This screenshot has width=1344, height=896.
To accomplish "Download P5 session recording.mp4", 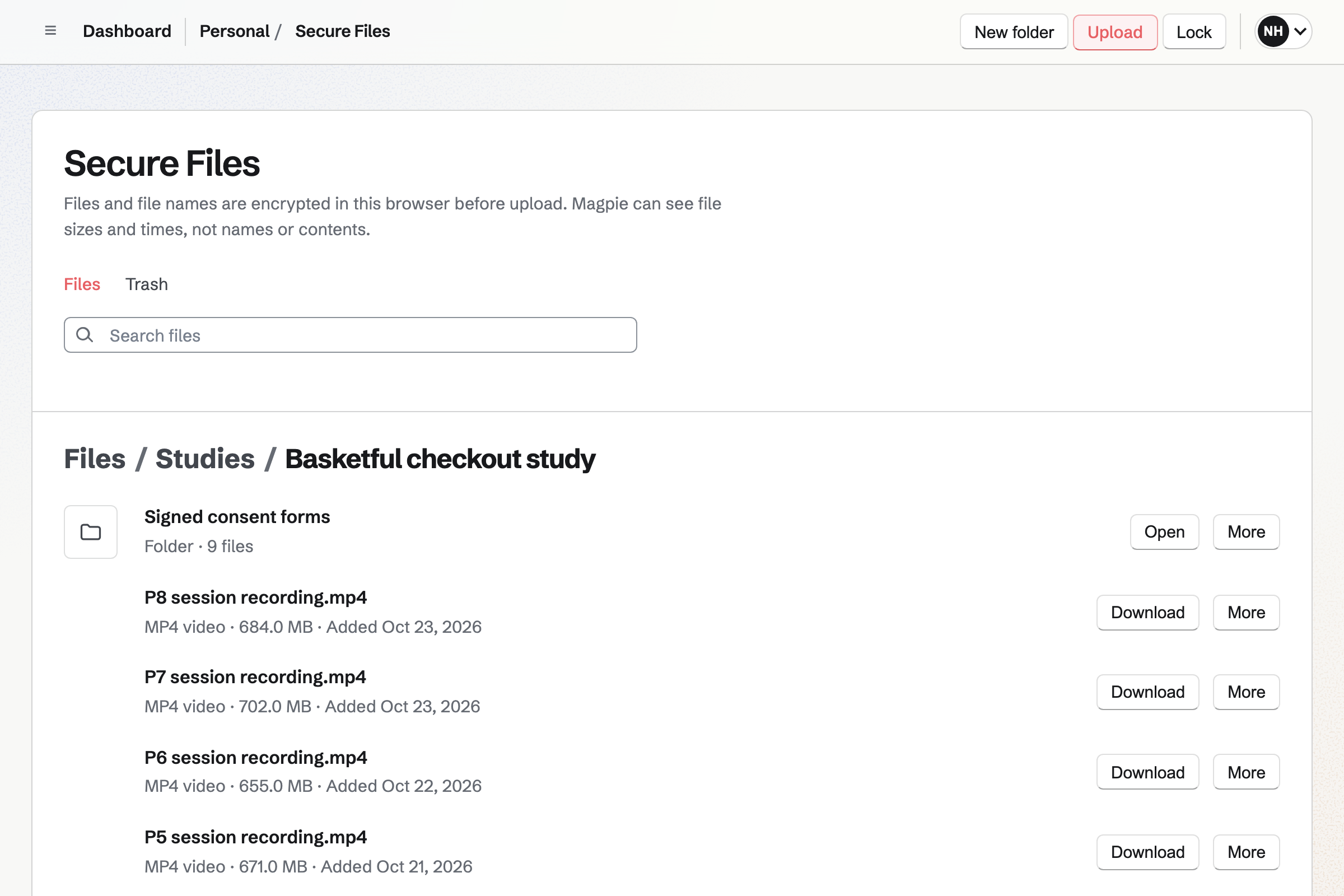I will (1147, 852).
